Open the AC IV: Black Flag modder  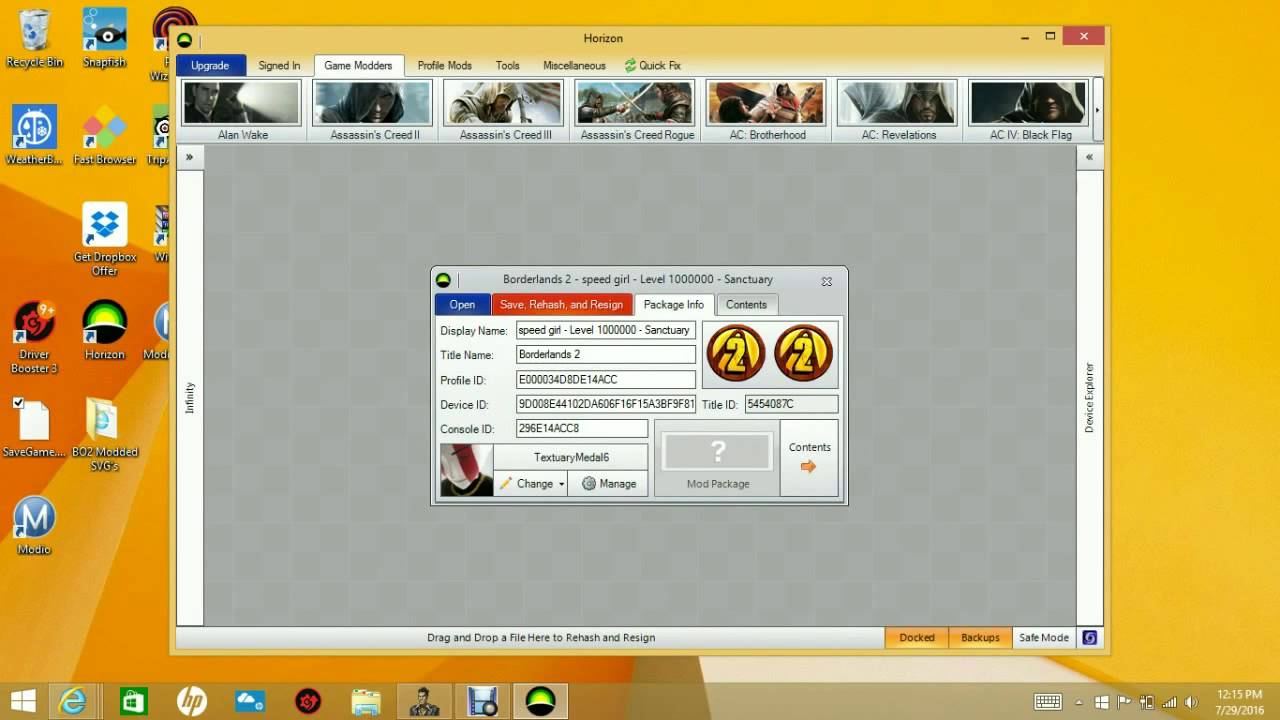point(1029,110)
